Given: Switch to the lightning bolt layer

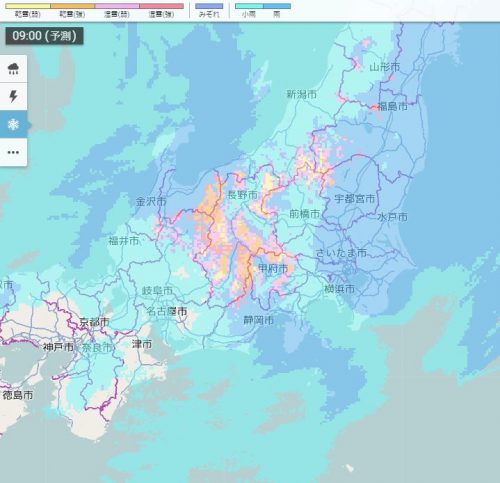Looking at the screenshot, I should click(x=13, y=96).
